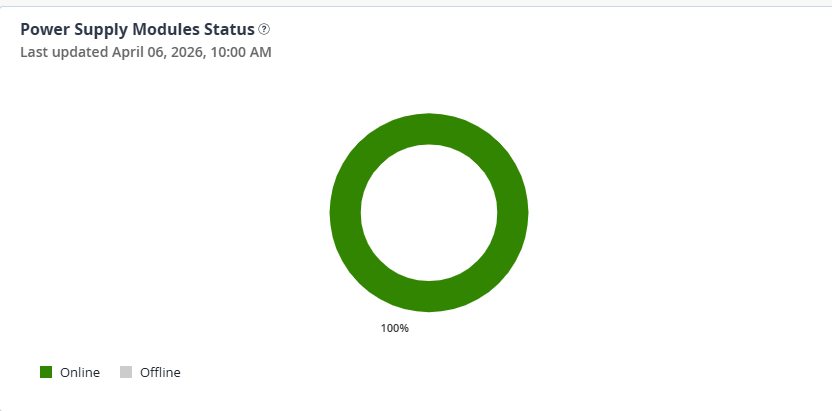Image resolution: width=832 pixels, height=411 pixels.
Task: Click the Last updated timestamp line
Action: pos(146,52)
